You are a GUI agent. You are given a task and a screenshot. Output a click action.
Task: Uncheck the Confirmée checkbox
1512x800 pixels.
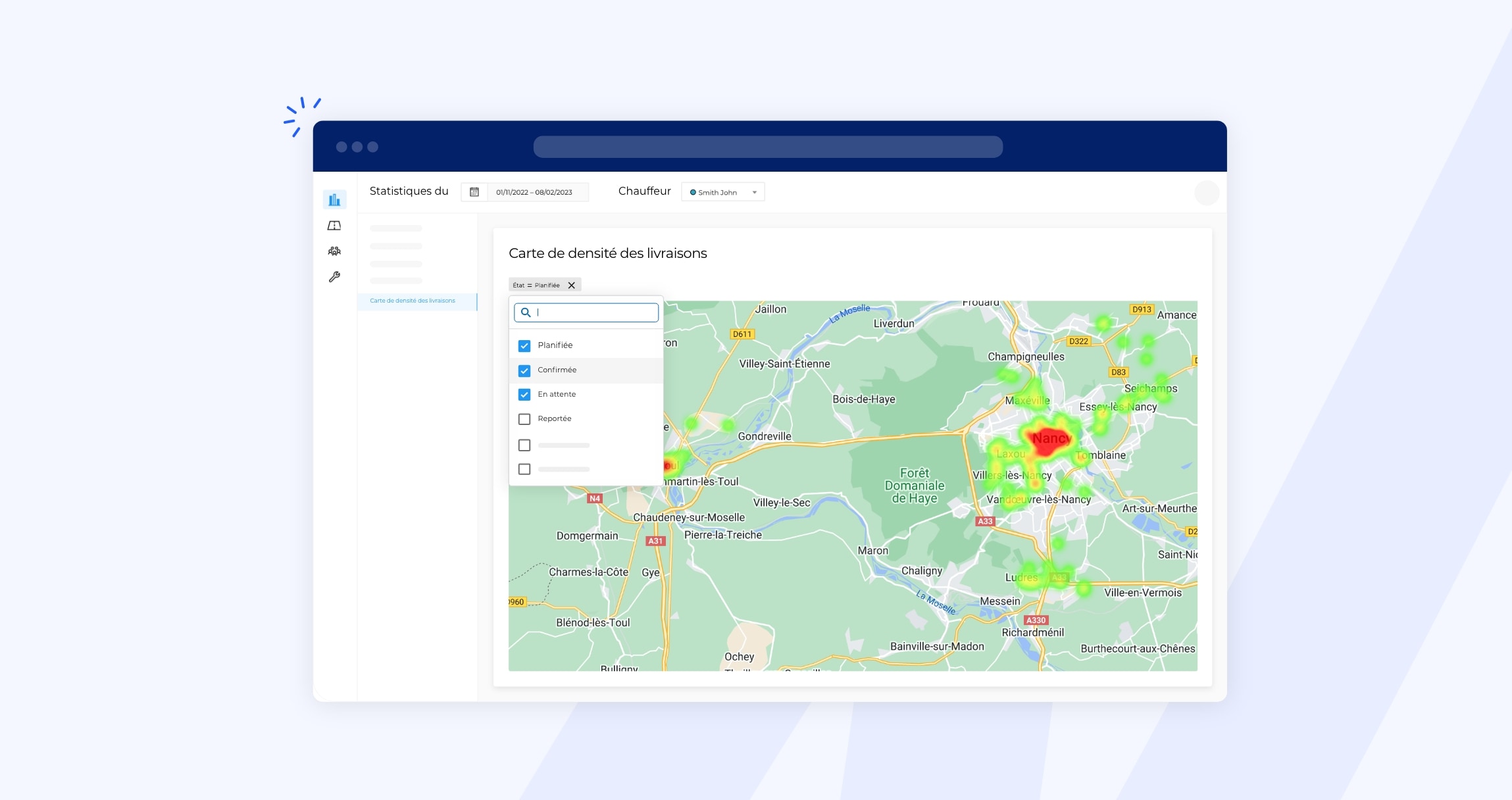coord(524,371)
